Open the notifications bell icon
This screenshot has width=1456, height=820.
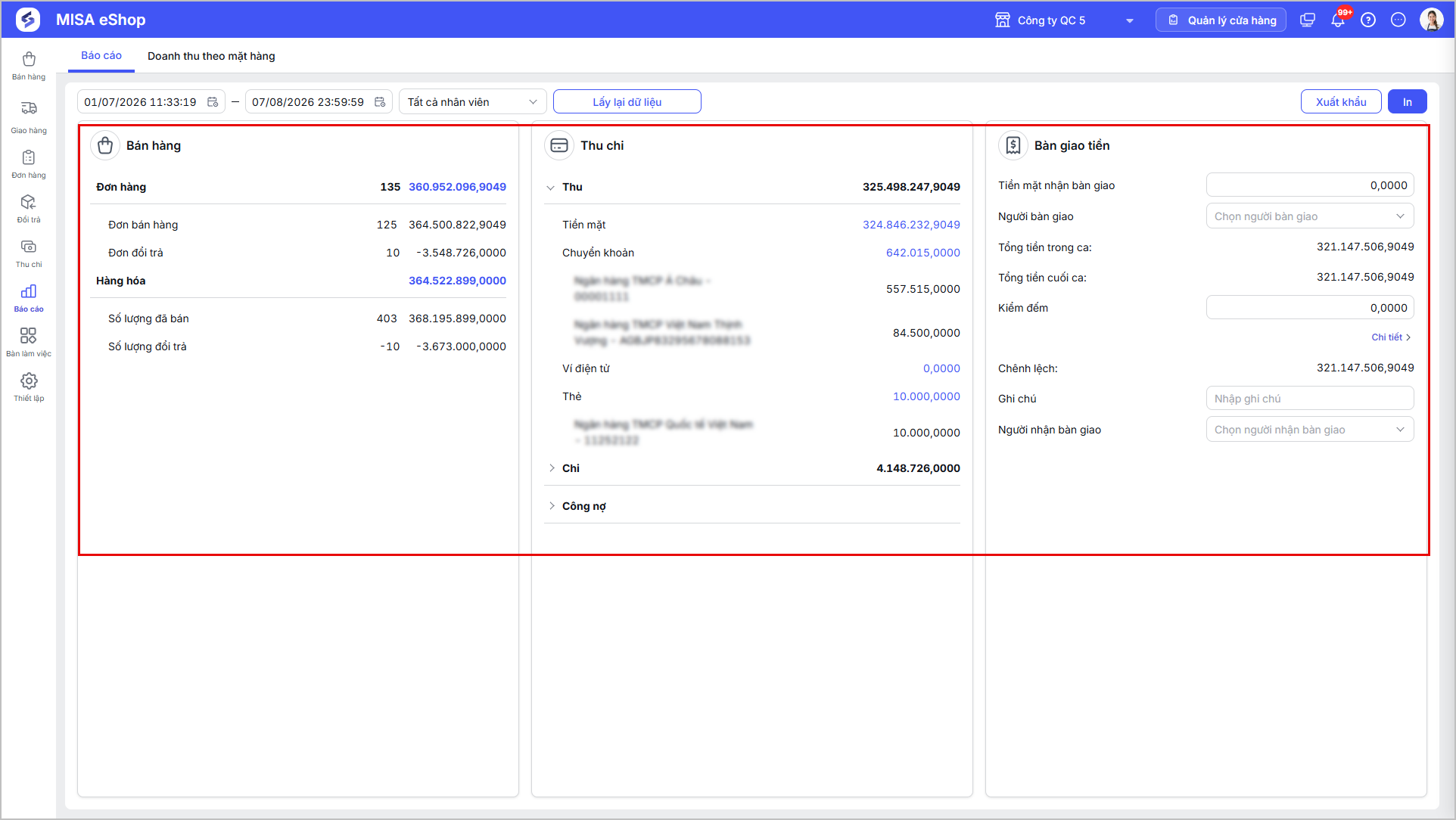point(1338,20)
